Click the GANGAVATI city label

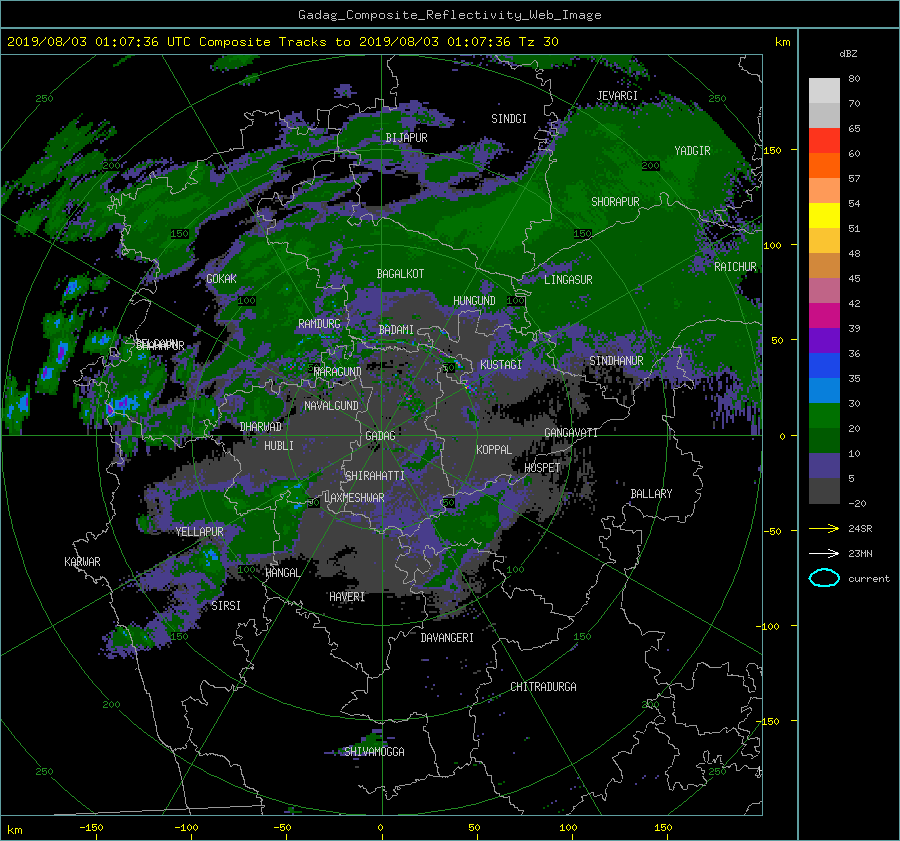pyautogui.click(x=571, y=433)
